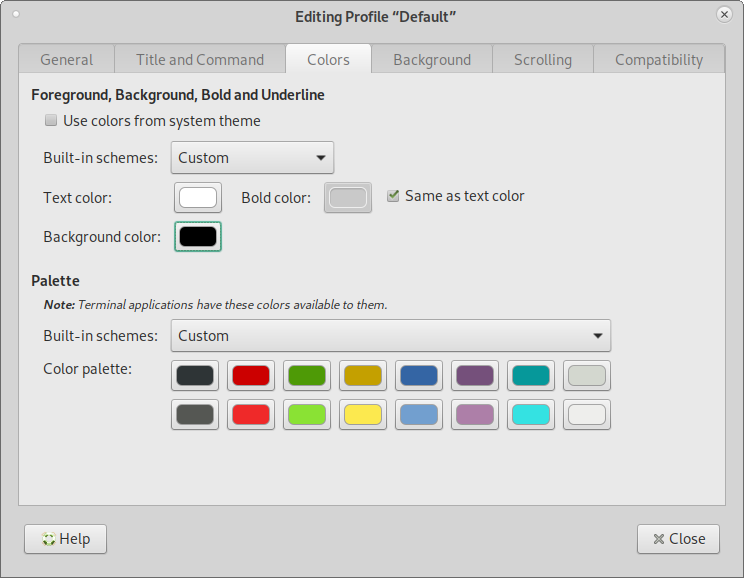The width and height of the screenshot is (744, 578).
Task: Select the Colors tab
Action: [x=328, y=59]
